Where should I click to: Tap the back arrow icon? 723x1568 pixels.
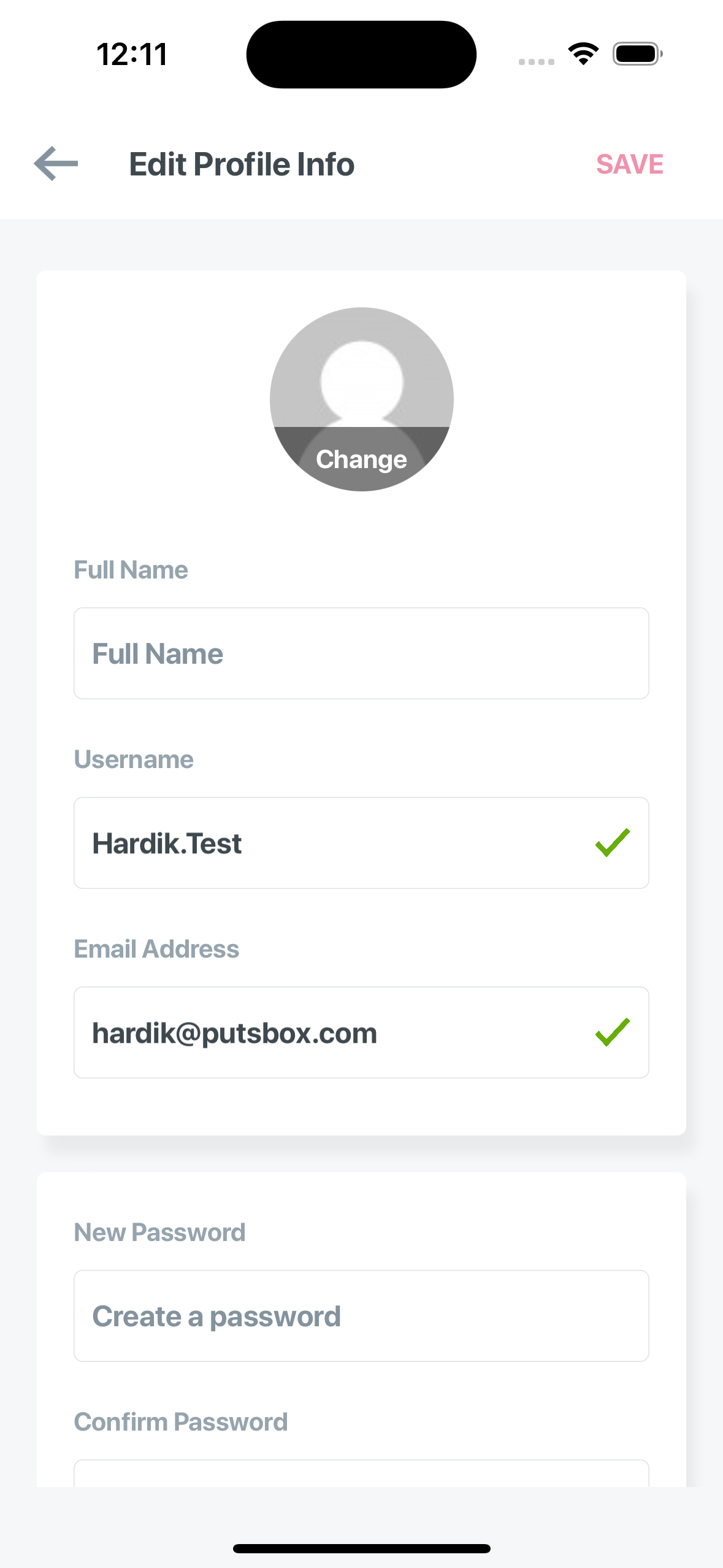coord(56,164)
